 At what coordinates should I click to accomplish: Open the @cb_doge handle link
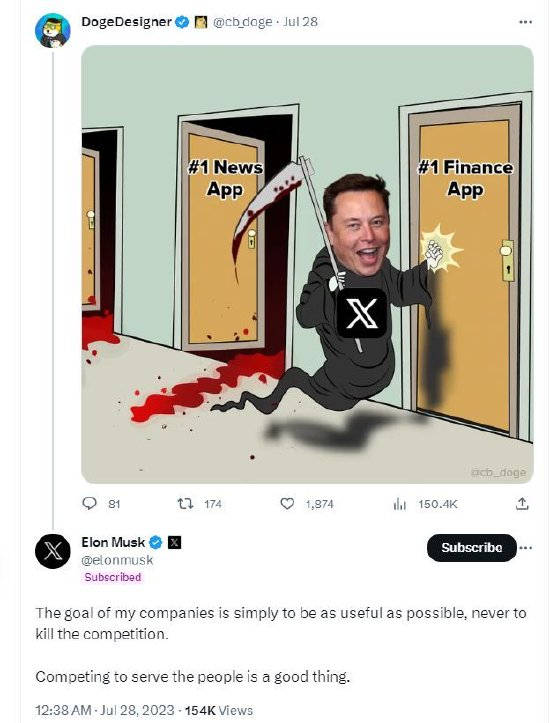tap(242, 22)
